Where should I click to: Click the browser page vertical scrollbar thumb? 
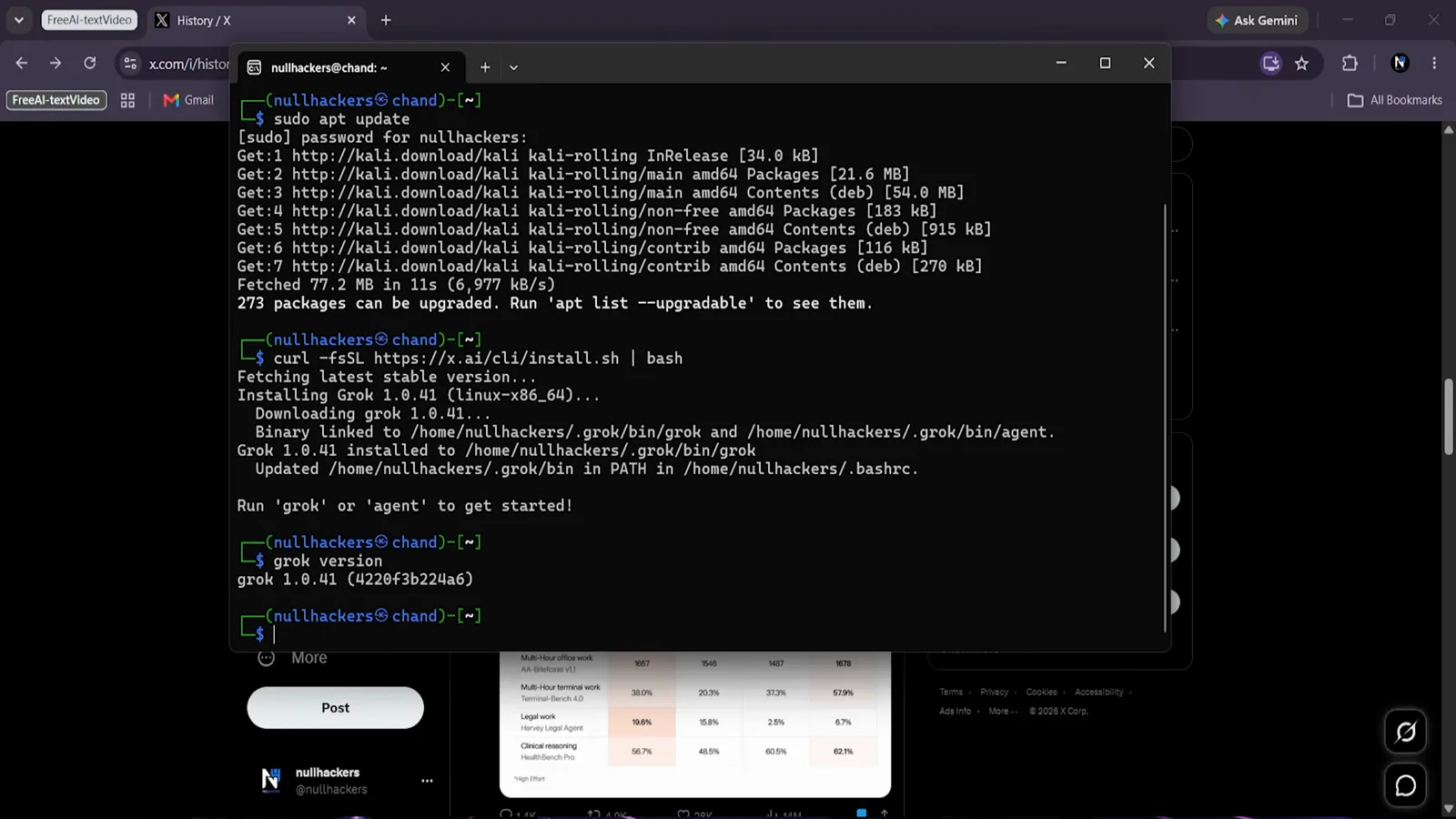pyautogui.click(x=1448, y=416)
